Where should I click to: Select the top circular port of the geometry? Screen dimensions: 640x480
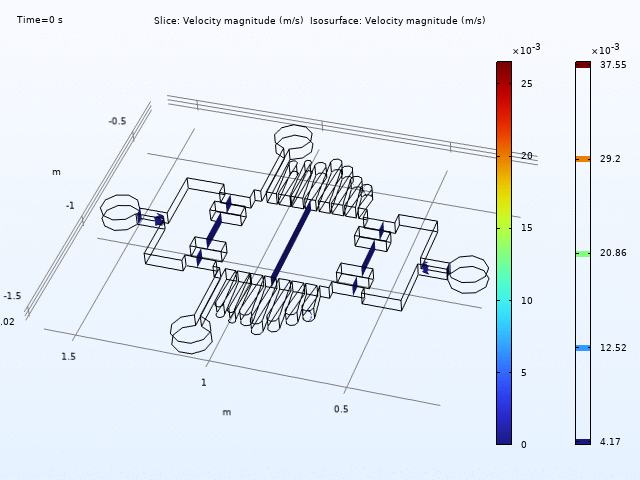pos(293,140)
